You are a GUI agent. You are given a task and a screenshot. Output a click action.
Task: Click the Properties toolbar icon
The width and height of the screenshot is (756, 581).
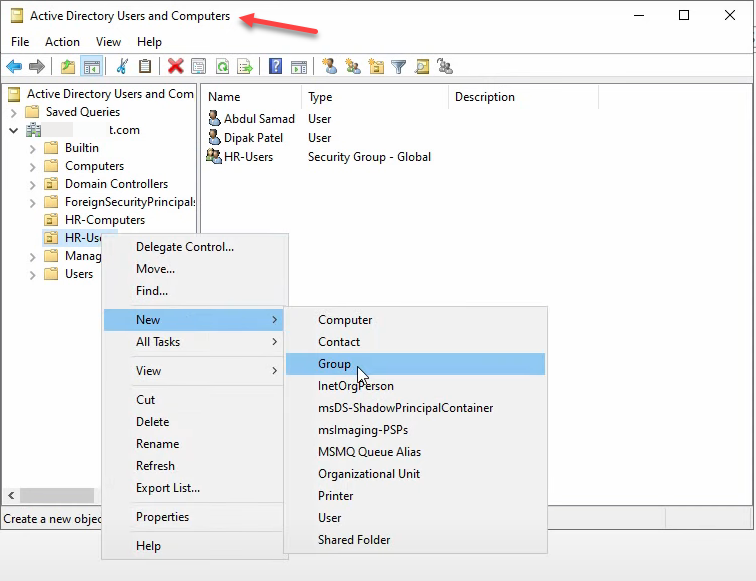point(198,66)
